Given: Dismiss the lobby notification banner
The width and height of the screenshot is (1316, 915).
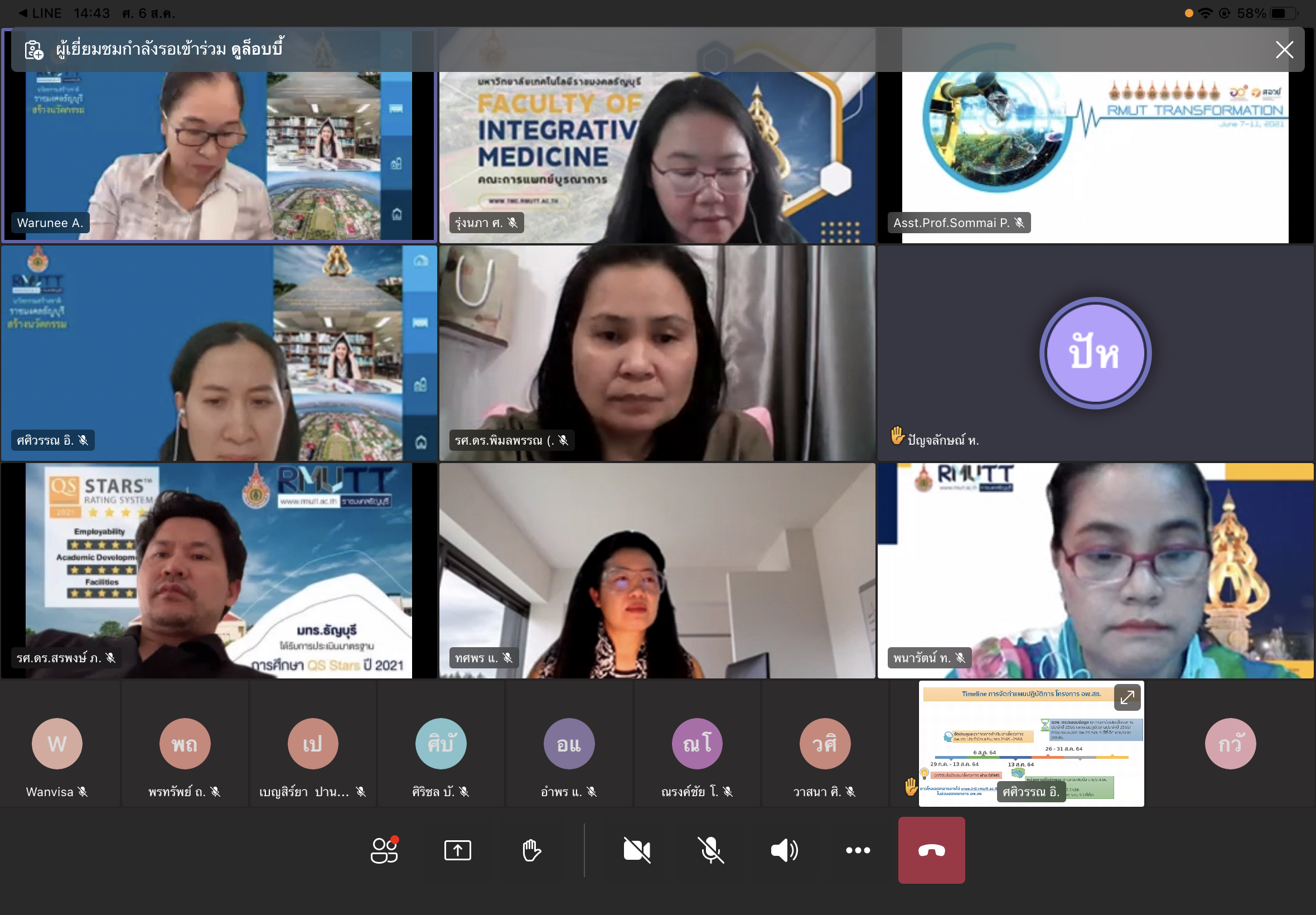Looking at the screenshot, I should pyautogui.click(x=1284, y=50).
